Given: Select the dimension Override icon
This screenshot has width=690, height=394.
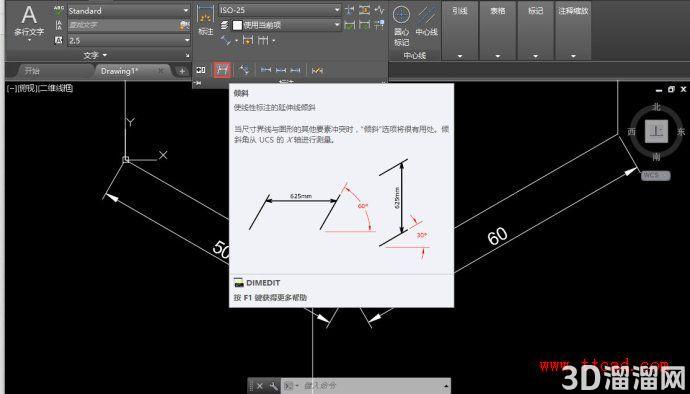Looking at the screenshot, I should click(x=317, y=70).
